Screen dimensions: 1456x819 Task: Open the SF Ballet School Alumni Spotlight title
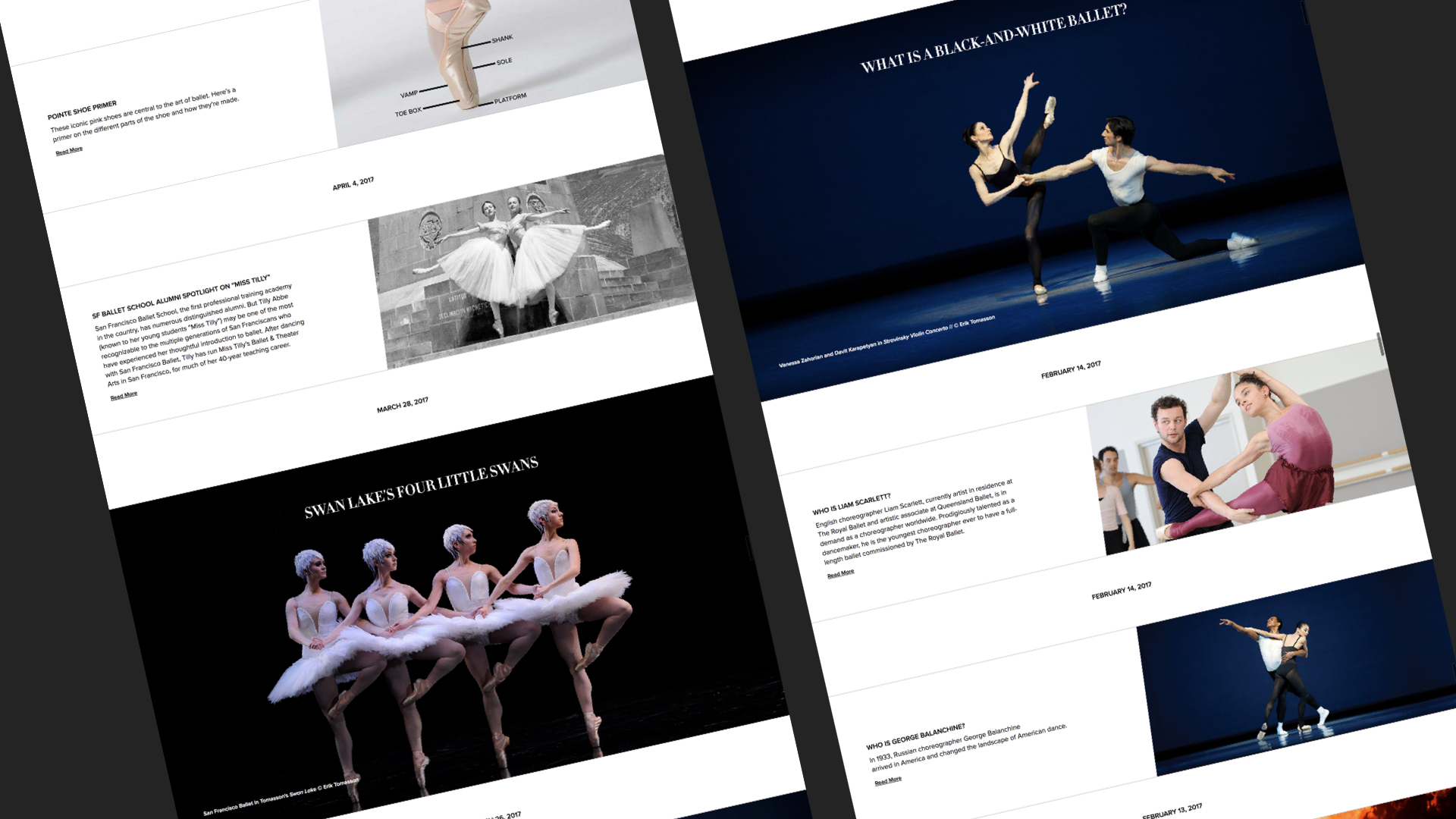(x=180, y=297)
